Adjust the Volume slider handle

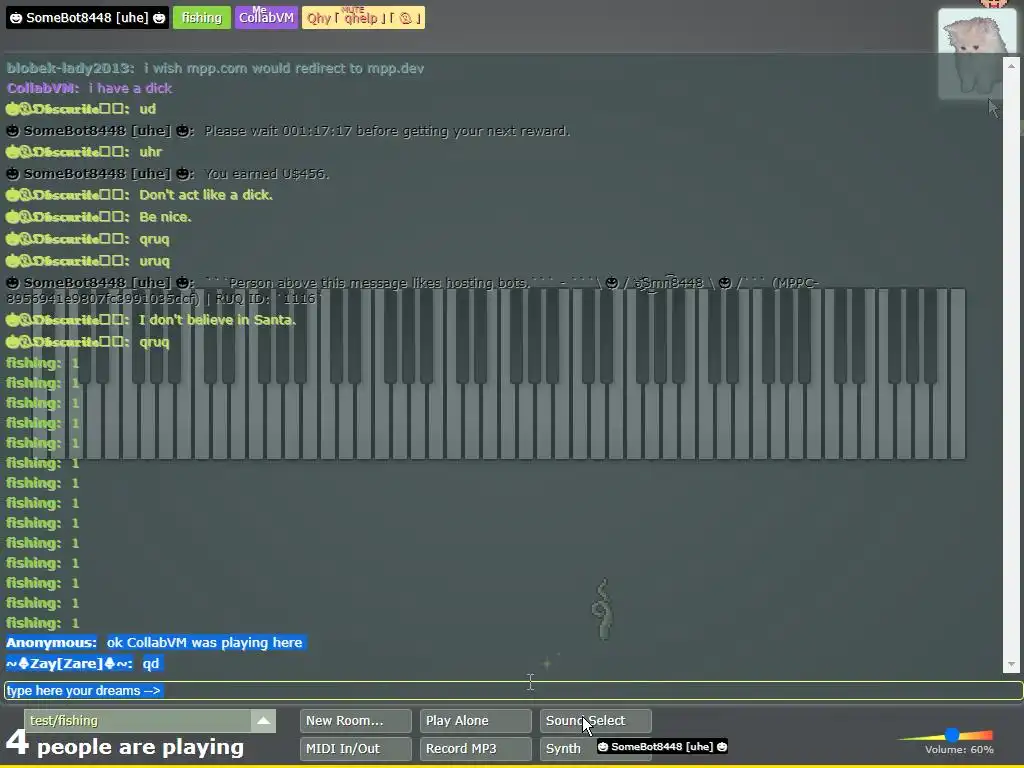click(x=952, y=735)
